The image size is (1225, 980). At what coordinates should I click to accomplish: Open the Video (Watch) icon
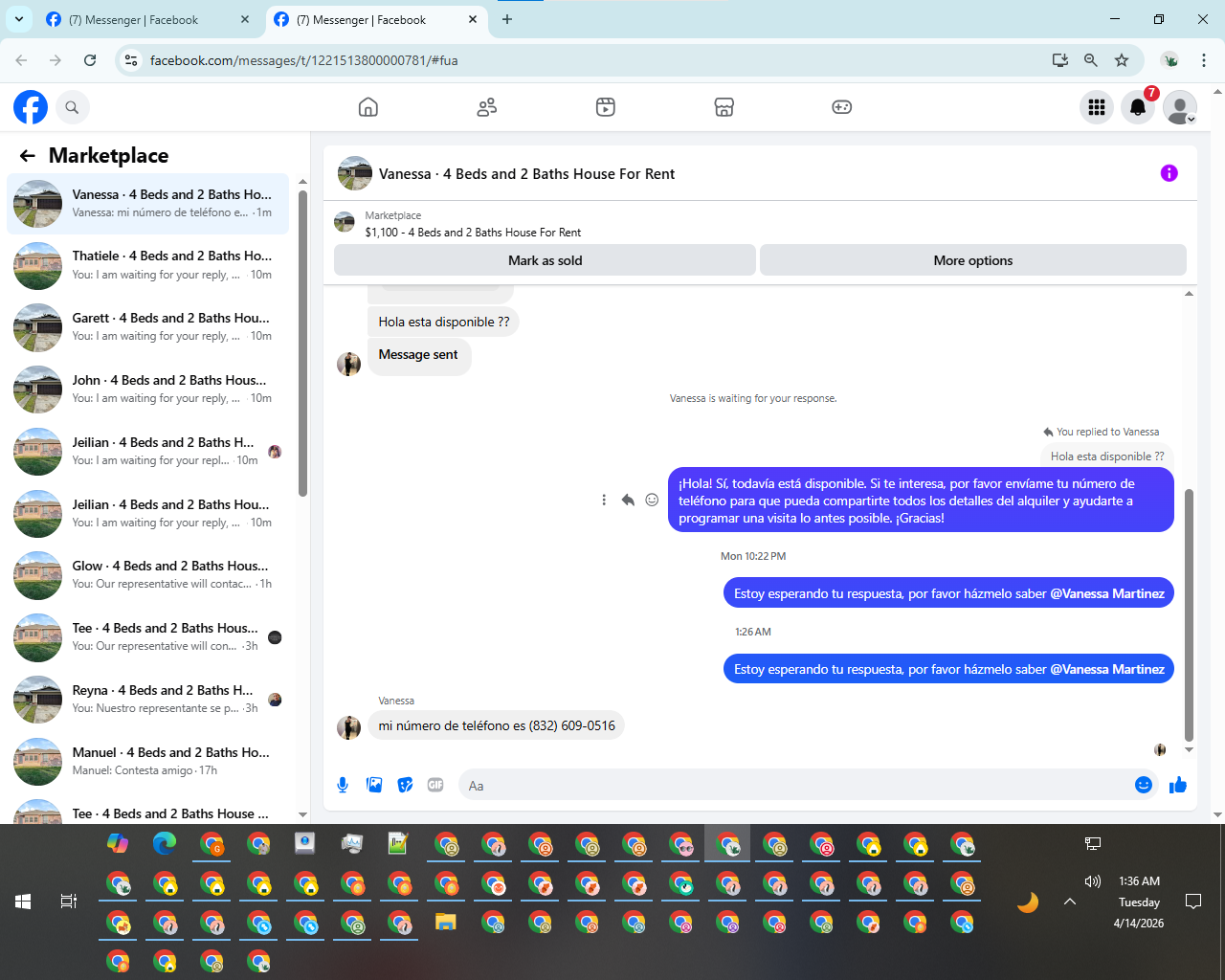coord(606,107)
